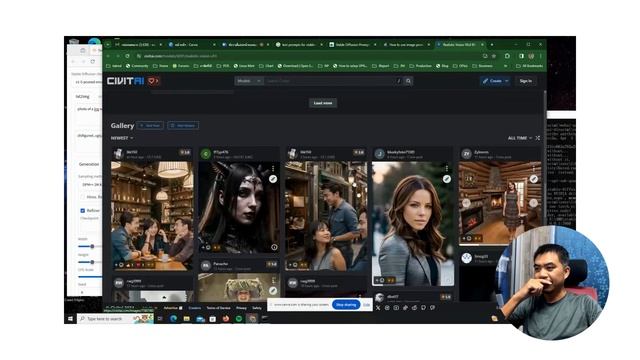Viewport: 640px width, 360px height.
Task: Click Stop sharing button
Action: (346, 304)
